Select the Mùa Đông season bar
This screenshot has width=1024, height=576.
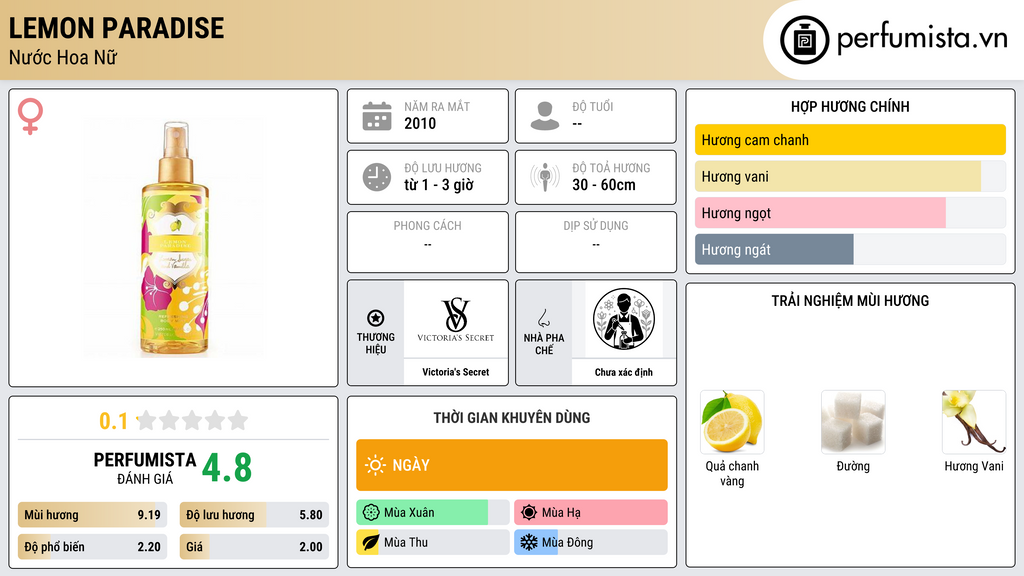591,542
